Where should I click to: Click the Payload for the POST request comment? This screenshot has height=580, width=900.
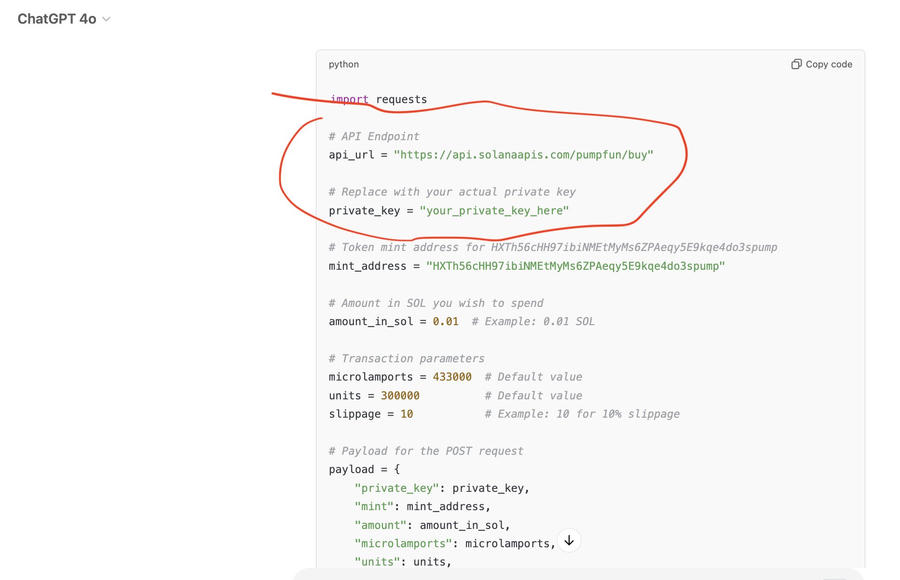(x=425, y=451)
